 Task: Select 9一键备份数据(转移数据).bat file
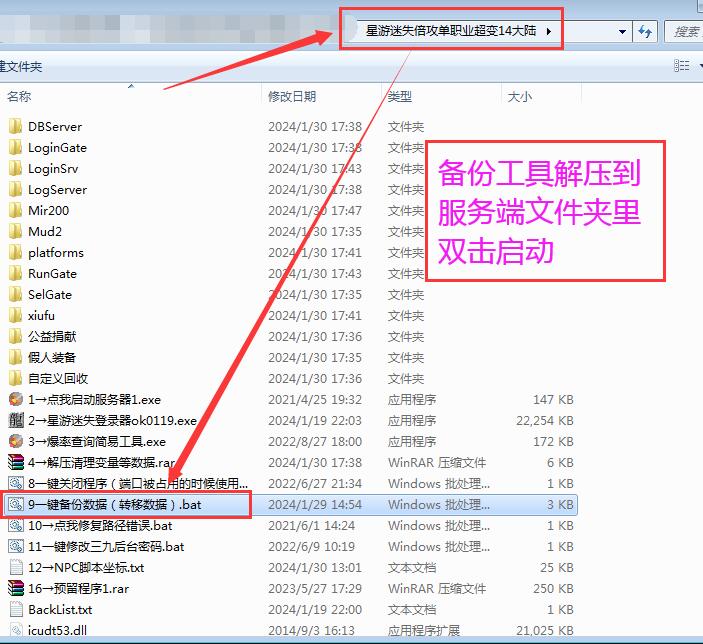115,505
